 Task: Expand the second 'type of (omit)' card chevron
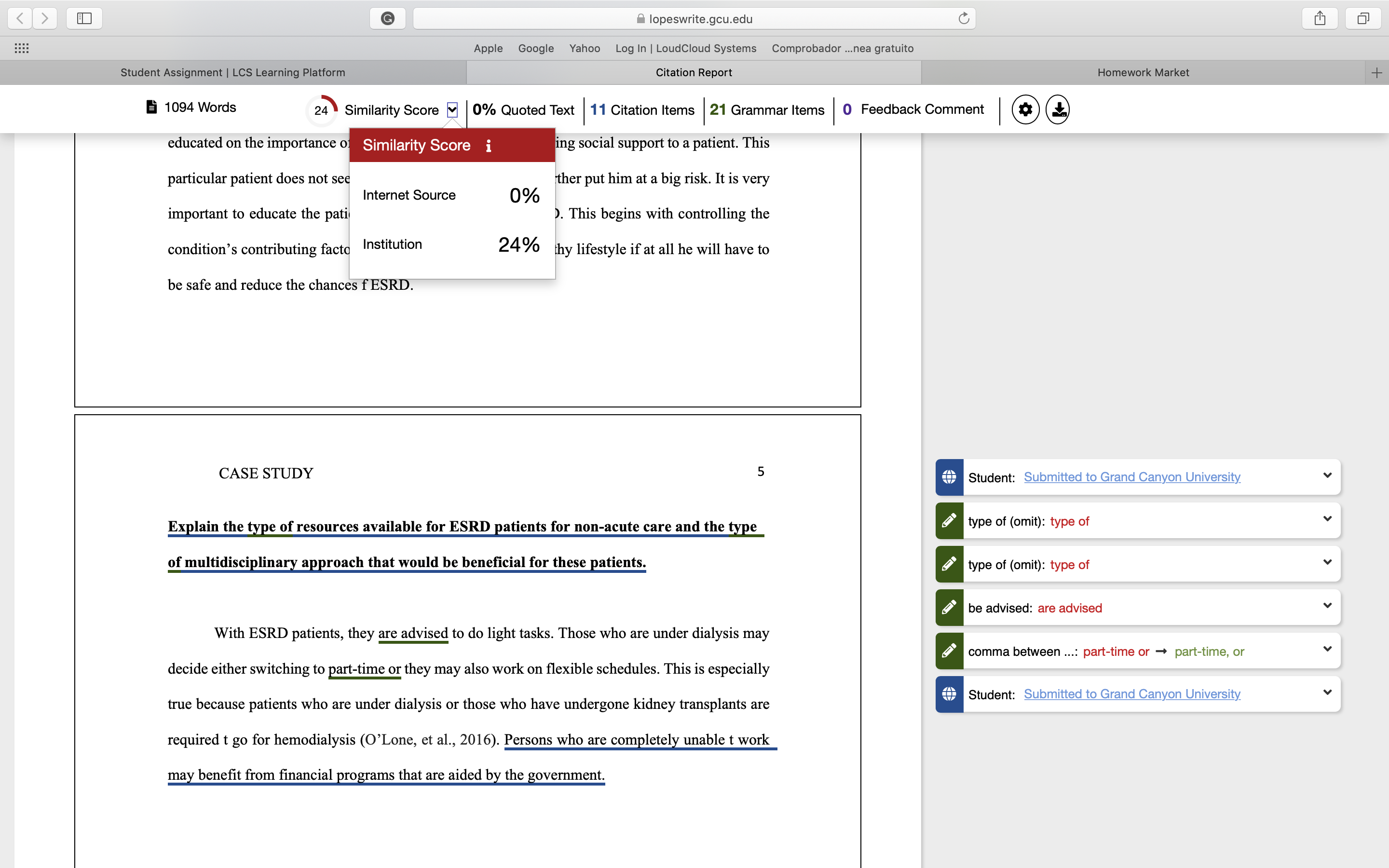pos(1327,562)
